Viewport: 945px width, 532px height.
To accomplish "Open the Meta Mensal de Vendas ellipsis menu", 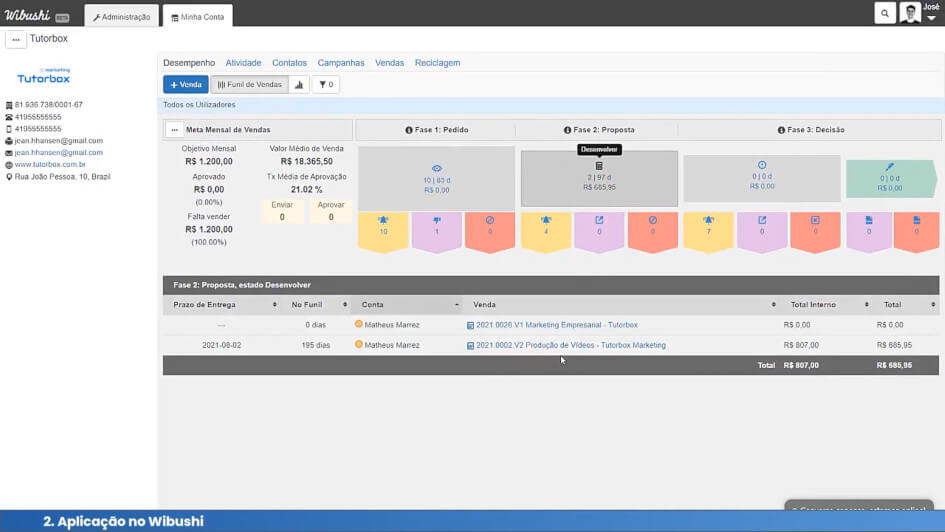I will pos(174,130).
